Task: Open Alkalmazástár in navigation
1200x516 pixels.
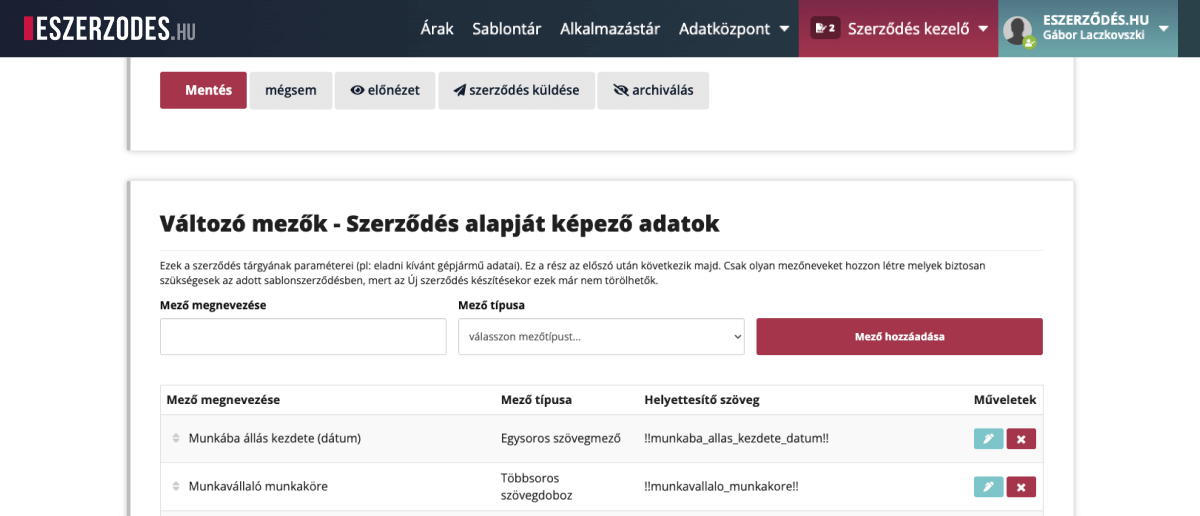Action: click(x=610, y=28)
